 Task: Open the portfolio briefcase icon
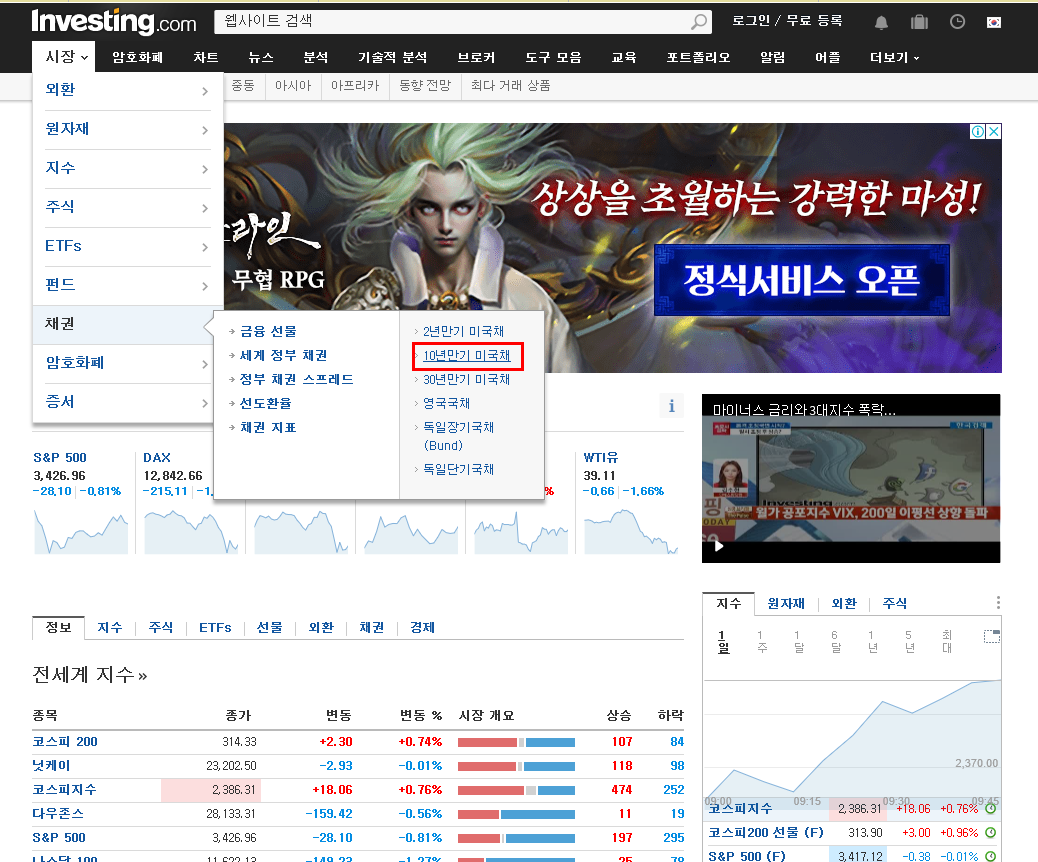[x=920, y=22]
